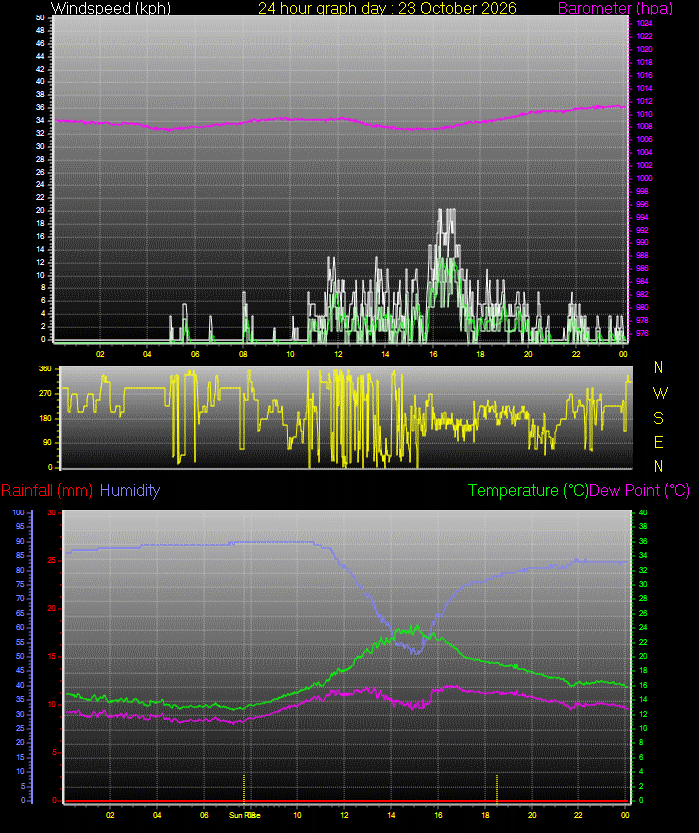Click '1012' on the barometer axis
Image resolution: width=699 pixels, height=833 pixels.
(x=644, y=101)
